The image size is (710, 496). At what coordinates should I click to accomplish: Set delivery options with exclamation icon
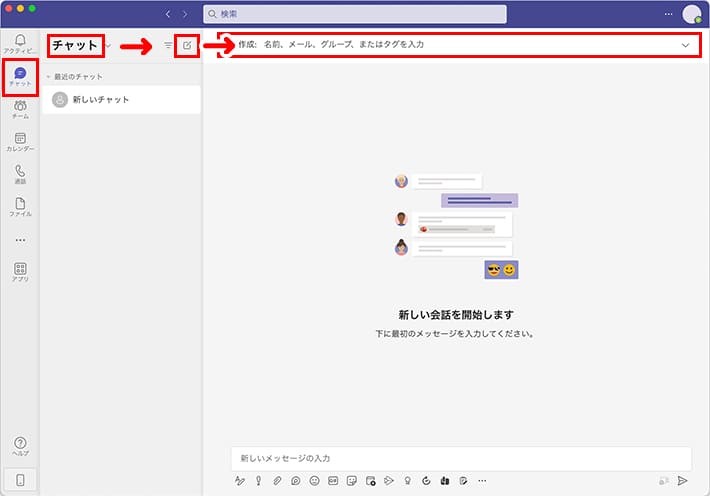coord(259,481)
